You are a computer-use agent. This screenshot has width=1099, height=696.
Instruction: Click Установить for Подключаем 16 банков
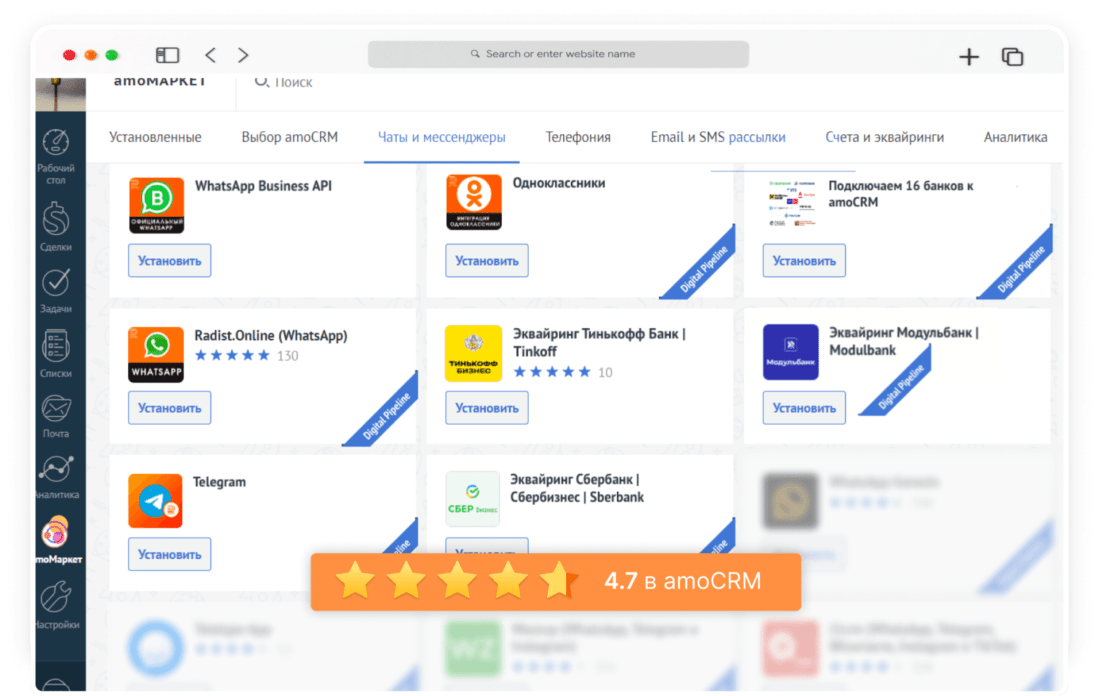point(804,261)
